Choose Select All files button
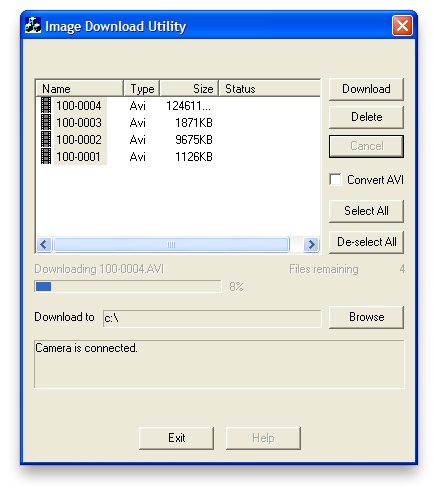Image resolution: width=438 pixels, height=495 pixels. click(366, 211)
